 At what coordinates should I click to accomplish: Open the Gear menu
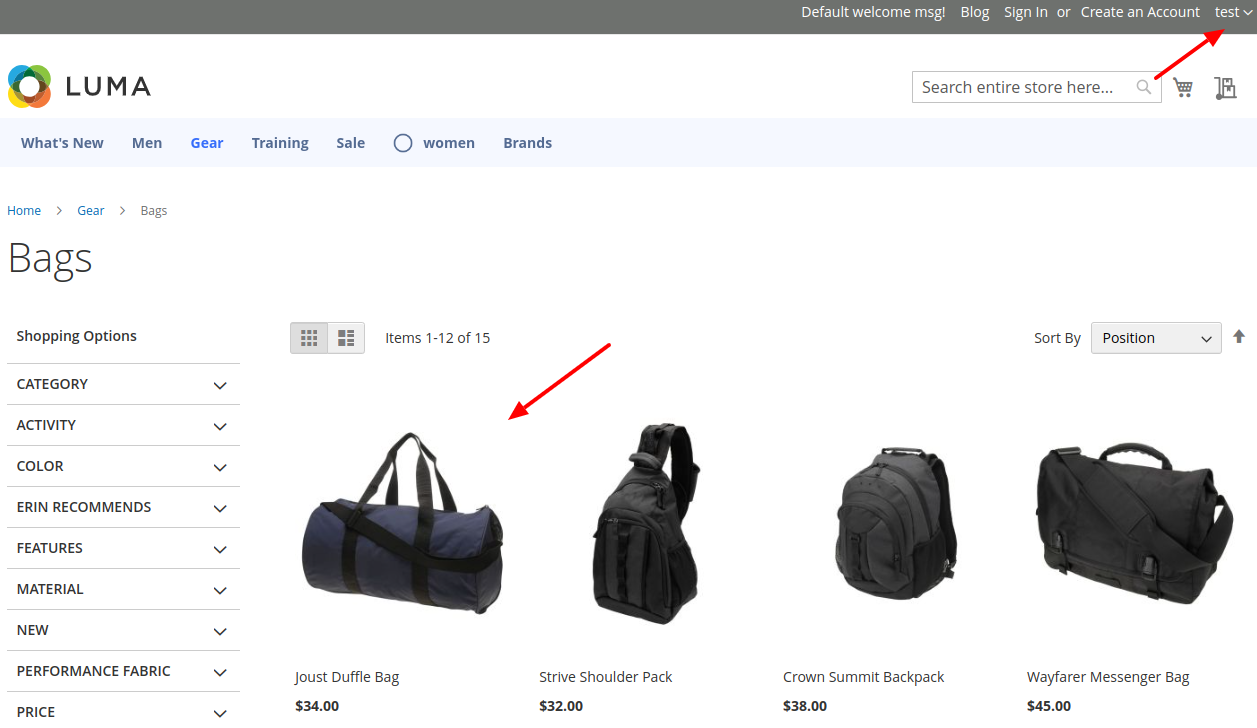pyautogui.click(x=207, y=143)
